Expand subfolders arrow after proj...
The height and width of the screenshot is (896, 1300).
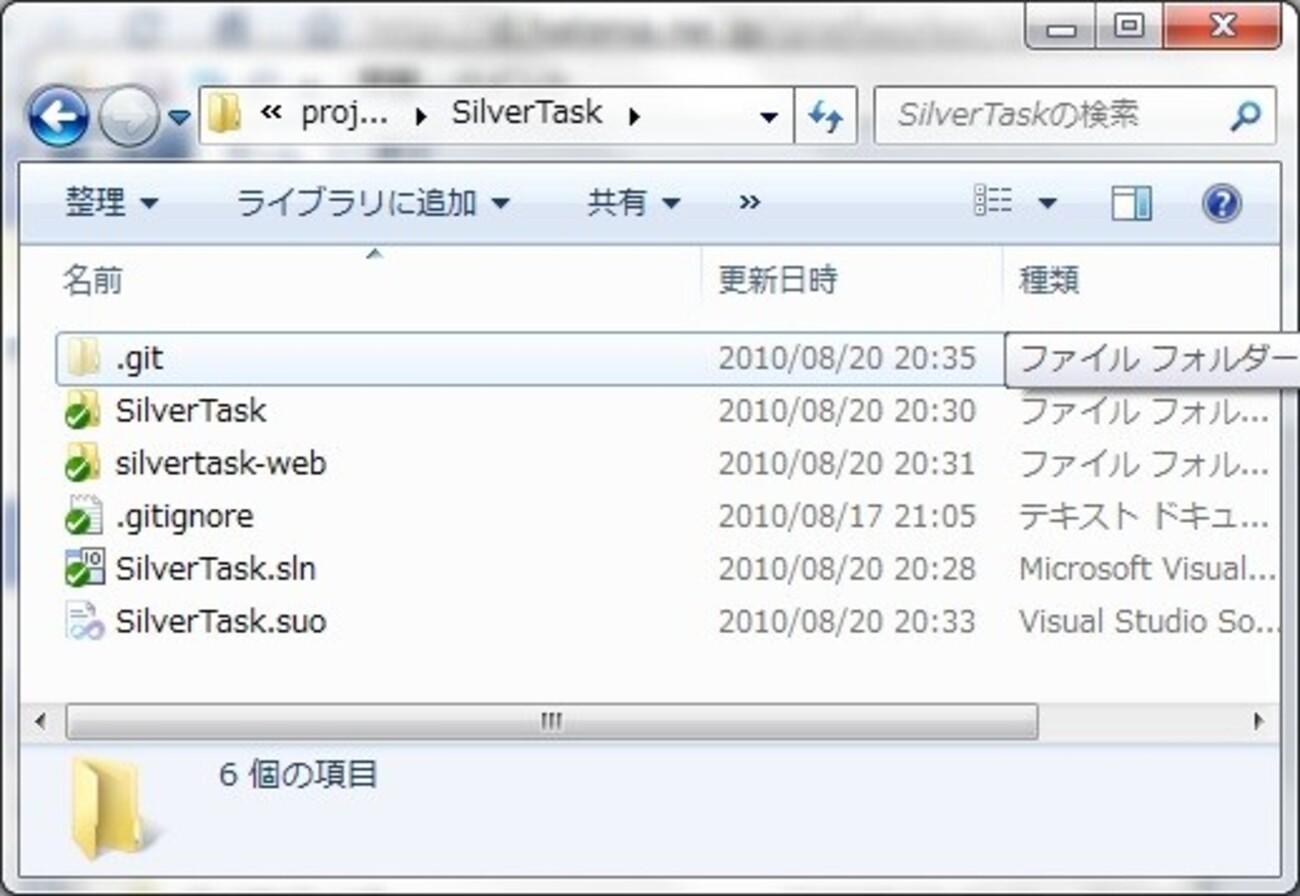point(421,116)
